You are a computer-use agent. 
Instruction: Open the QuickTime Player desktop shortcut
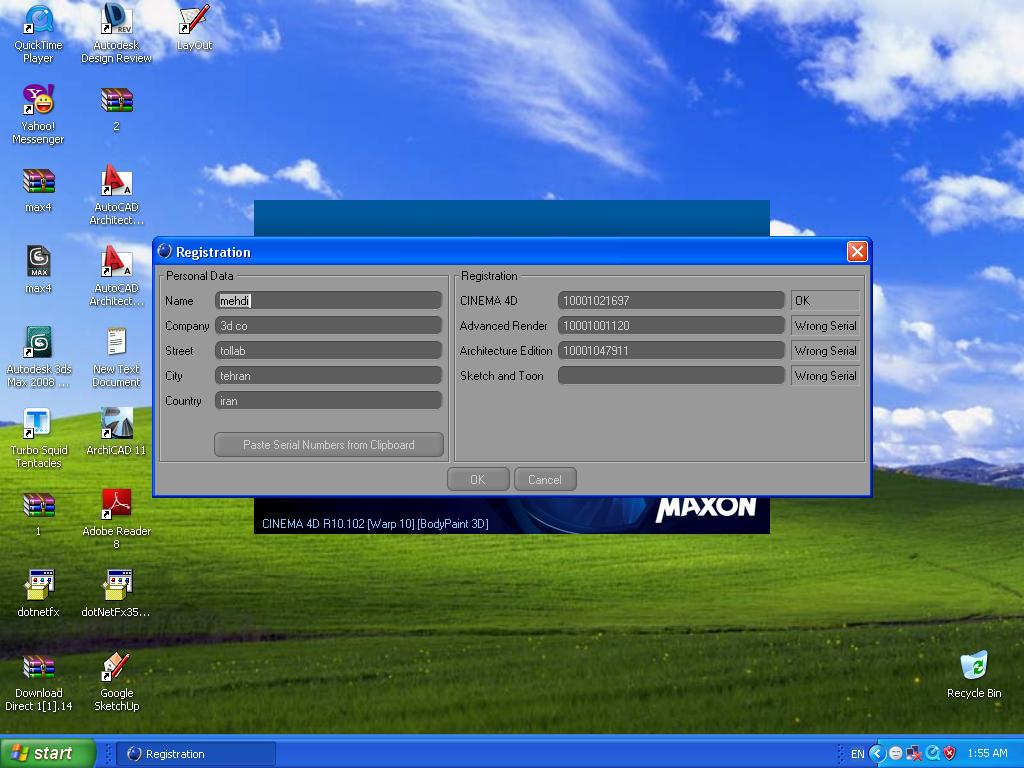pos(39,34)
